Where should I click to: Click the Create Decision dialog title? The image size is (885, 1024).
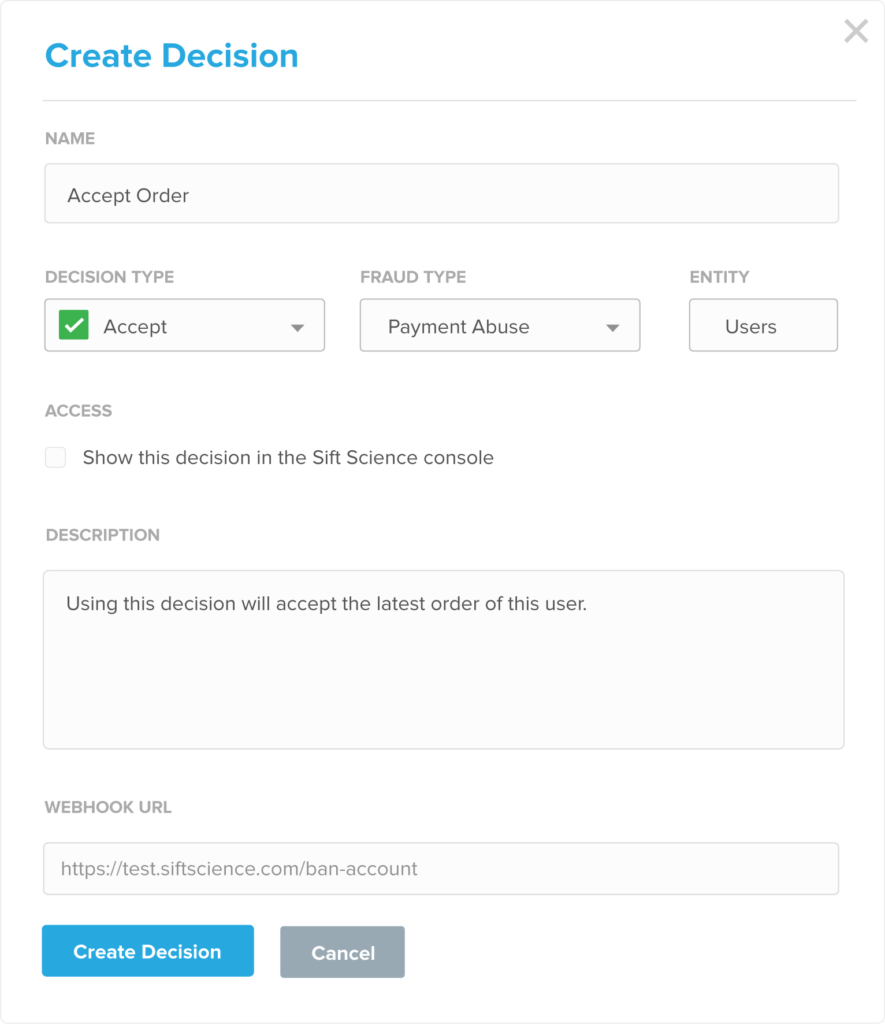coord(170,56)
